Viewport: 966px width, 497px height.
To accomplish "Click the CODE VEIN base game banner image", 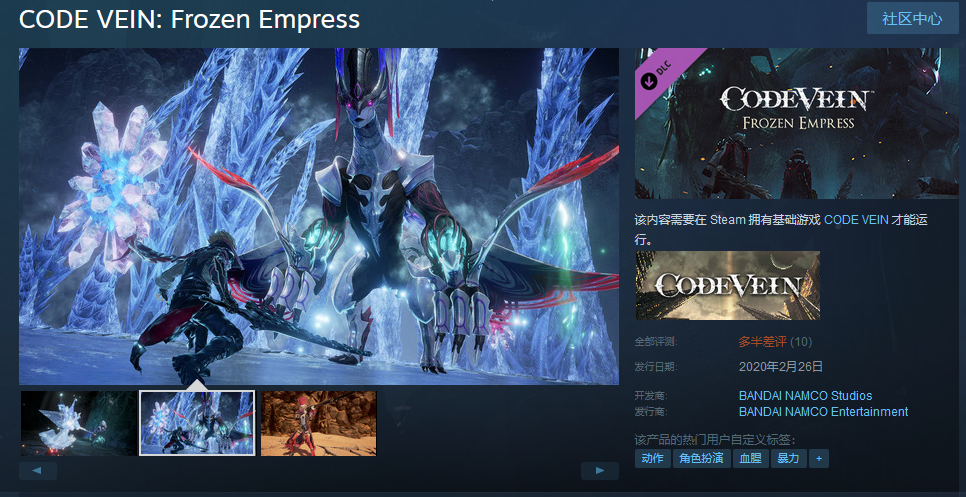I will (728, 285).
